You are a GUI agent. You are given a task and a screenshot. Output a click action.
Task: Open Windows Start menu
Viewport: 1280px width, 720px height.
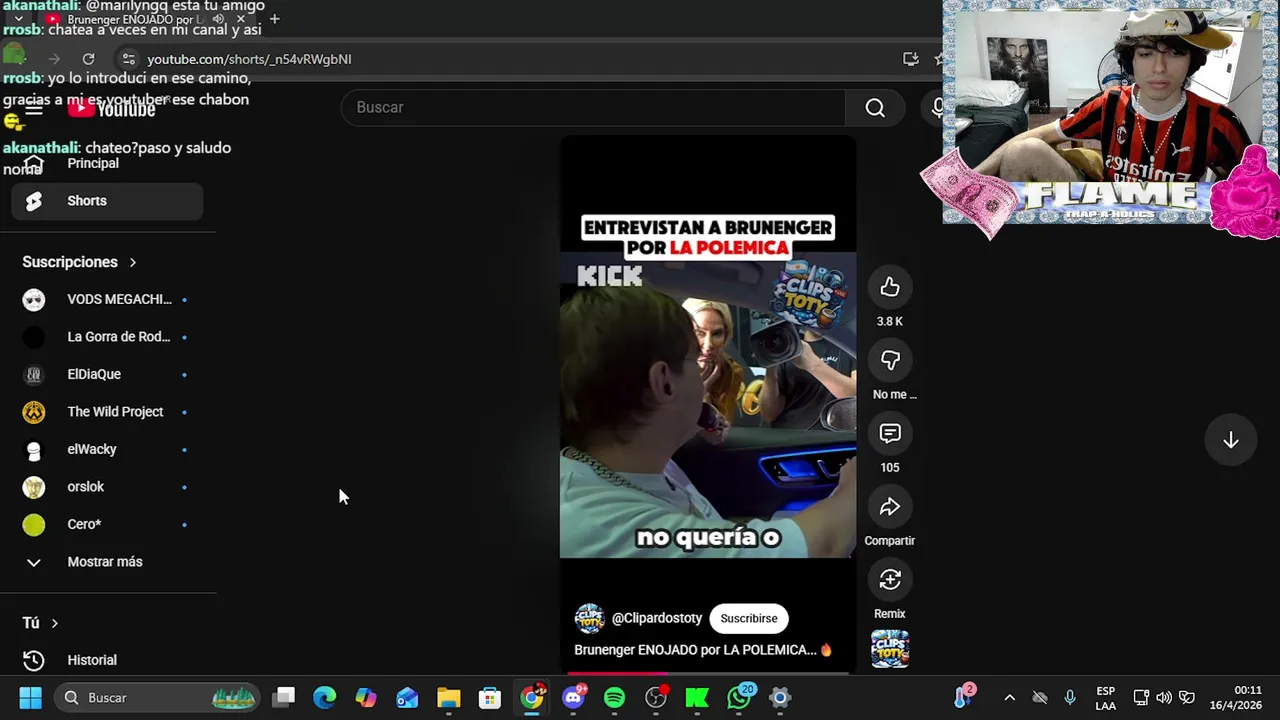point(30,698)
